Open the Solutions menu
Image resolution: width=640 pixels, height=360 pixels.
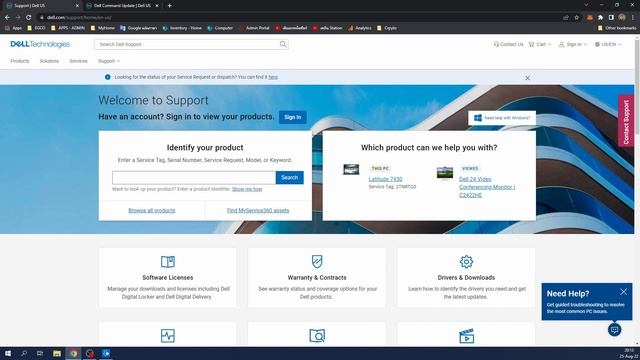click(x=49, y=61)
